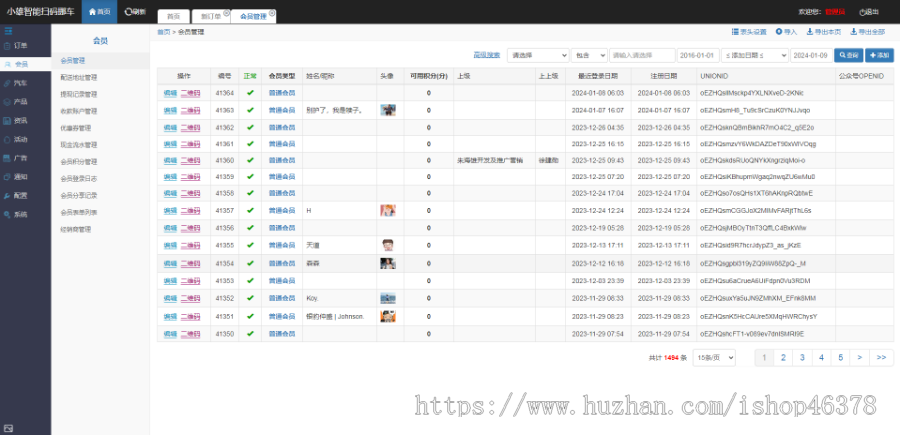900x435 pixels.
Task: Switch to the 首页 tab
Action: (173, 17)
